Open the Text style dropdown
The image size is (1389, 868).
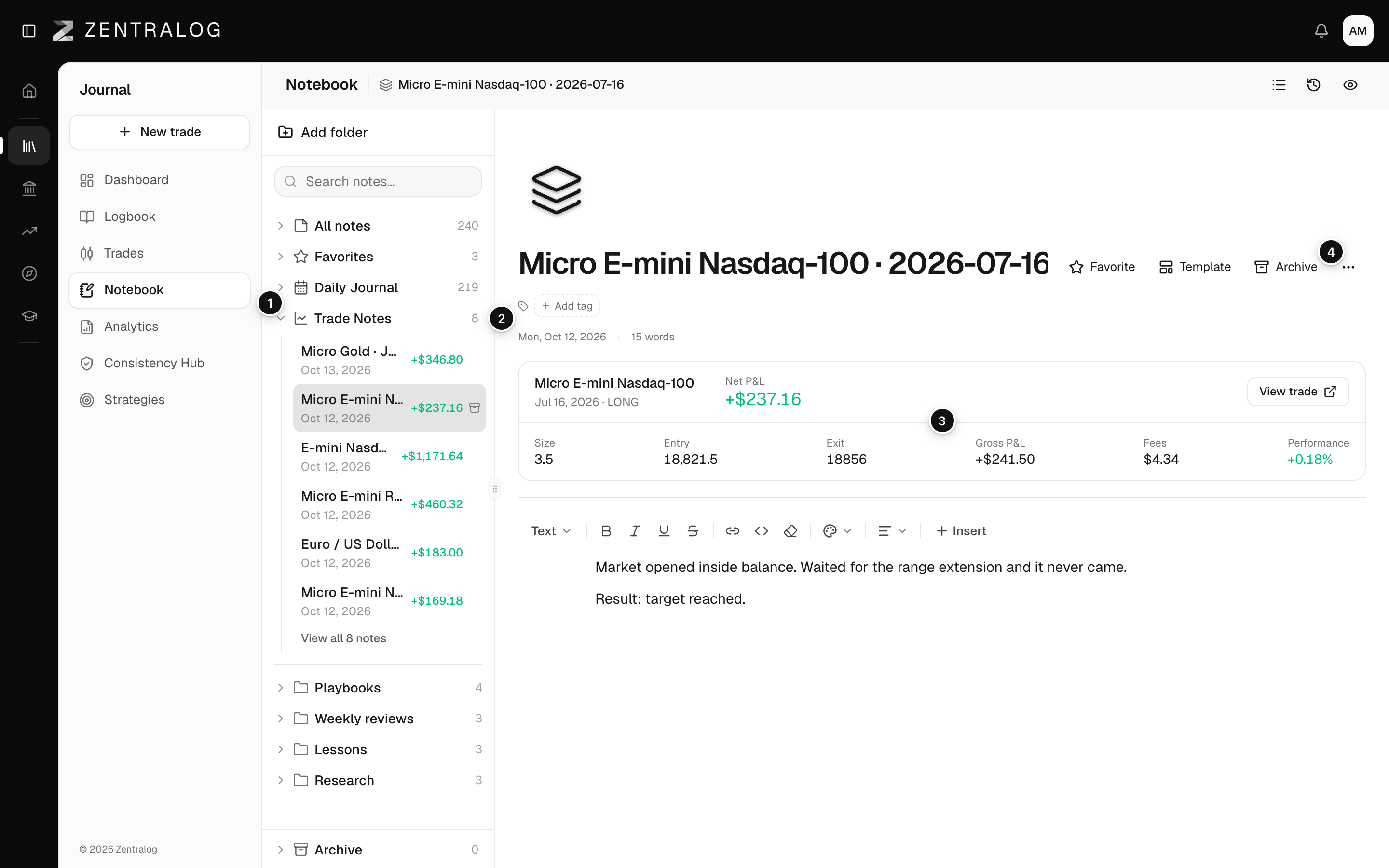click(x=550, y=531)
